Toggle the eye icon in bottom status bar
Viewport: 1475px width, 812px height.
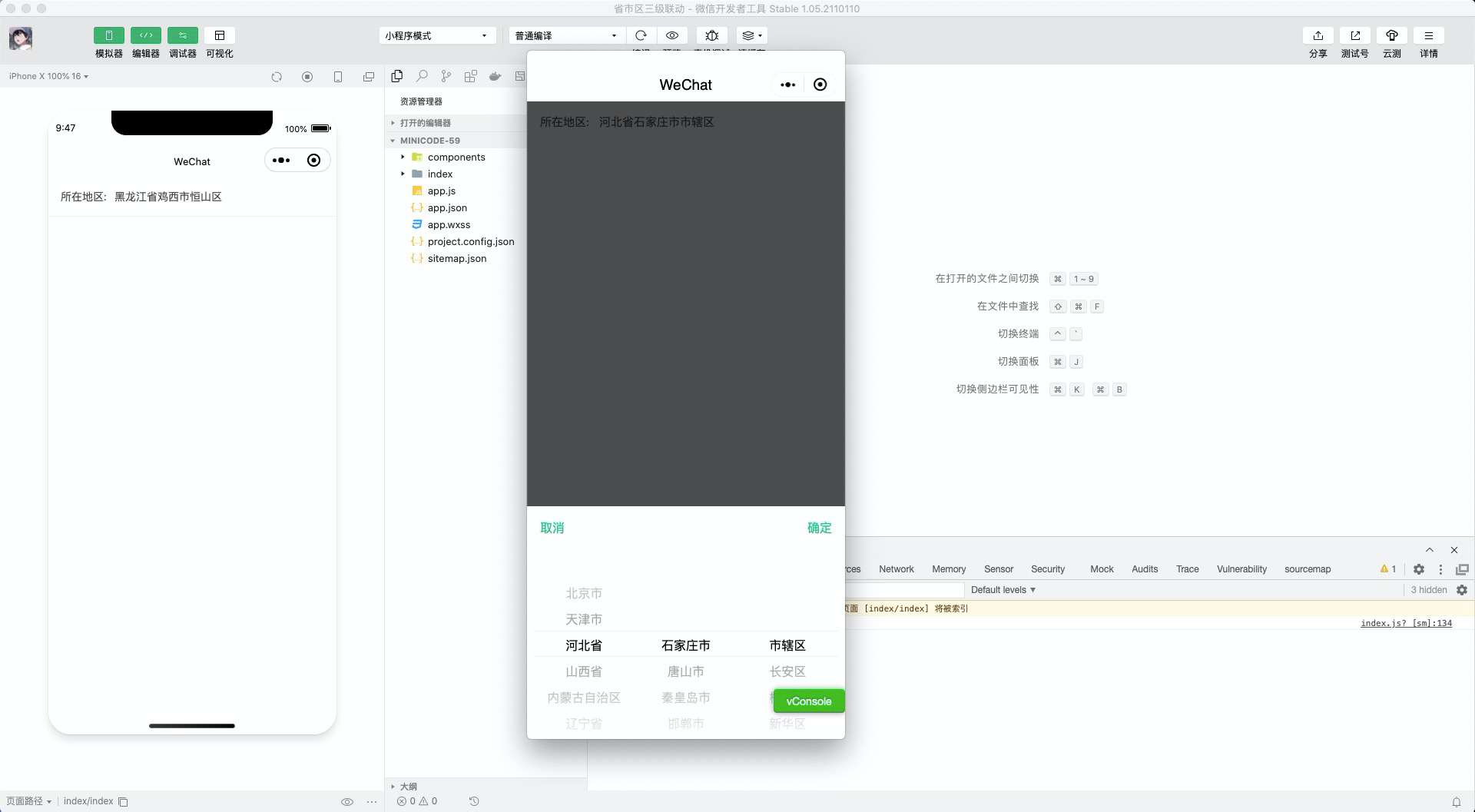347,801
